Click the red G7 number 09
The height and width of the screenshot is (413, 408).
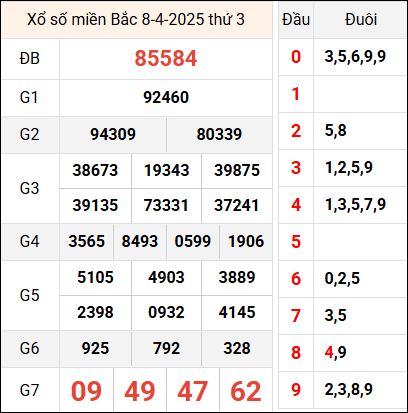point(86,391)
